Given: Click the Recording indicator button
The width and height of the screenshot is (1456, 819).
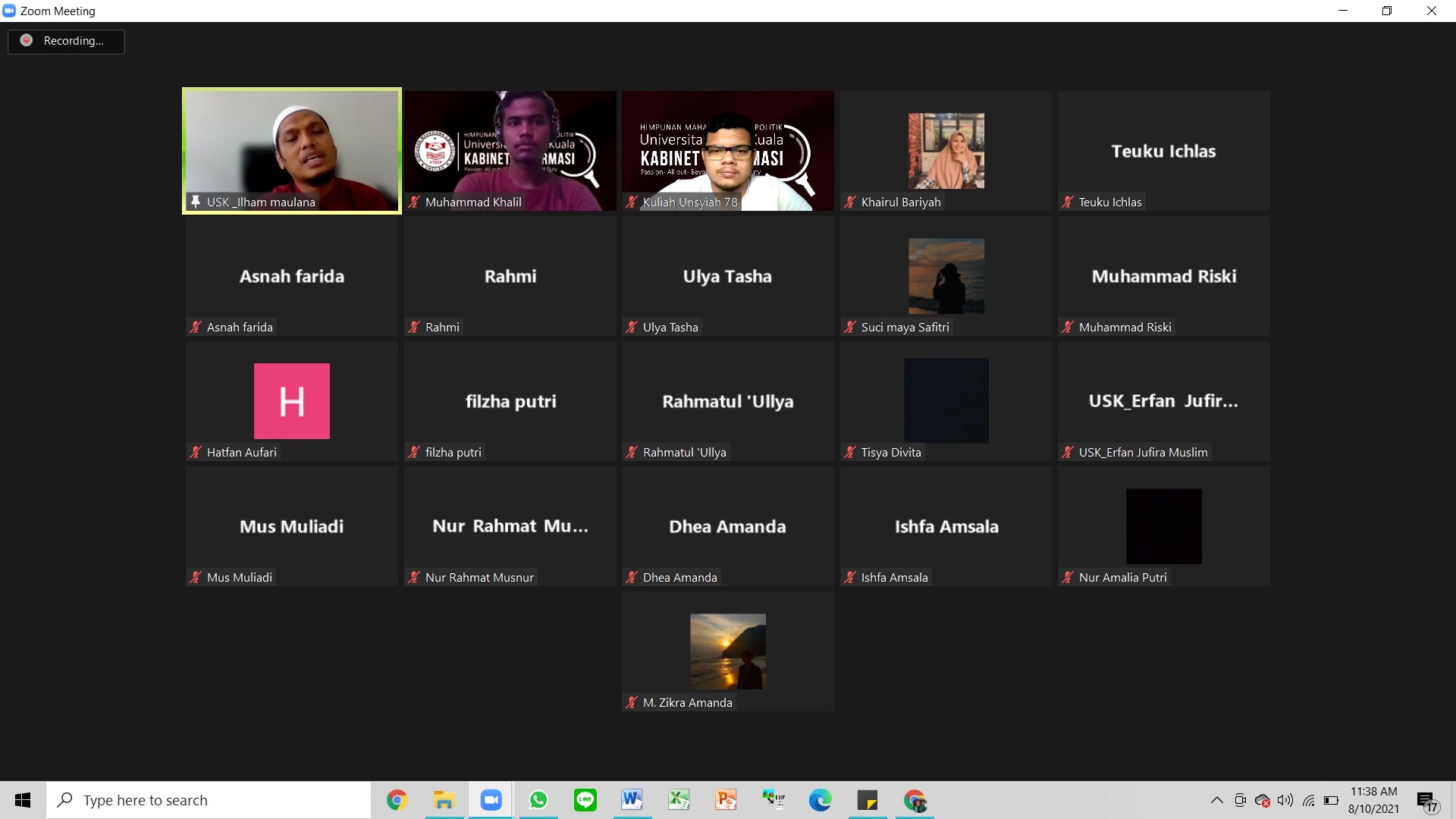Looking at the screenshot, I should coord(66,41).
